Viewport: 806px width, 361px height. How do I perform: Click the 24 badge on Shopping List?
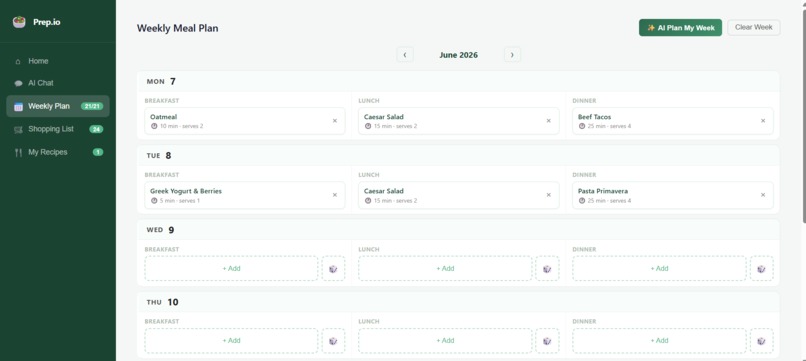pos(96,129)
